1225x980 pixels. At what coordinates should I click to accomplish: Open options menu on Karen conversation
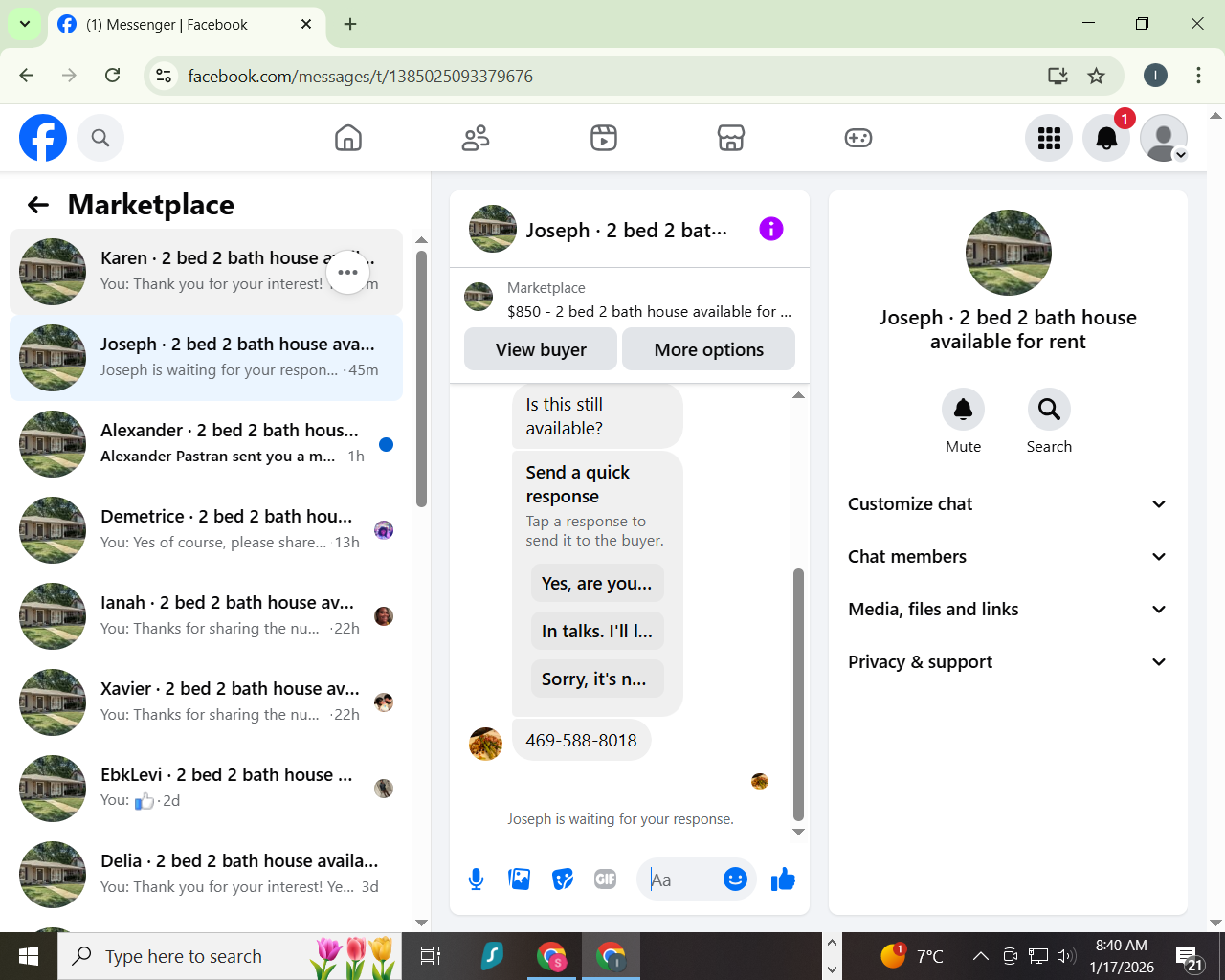coord(347,272)
